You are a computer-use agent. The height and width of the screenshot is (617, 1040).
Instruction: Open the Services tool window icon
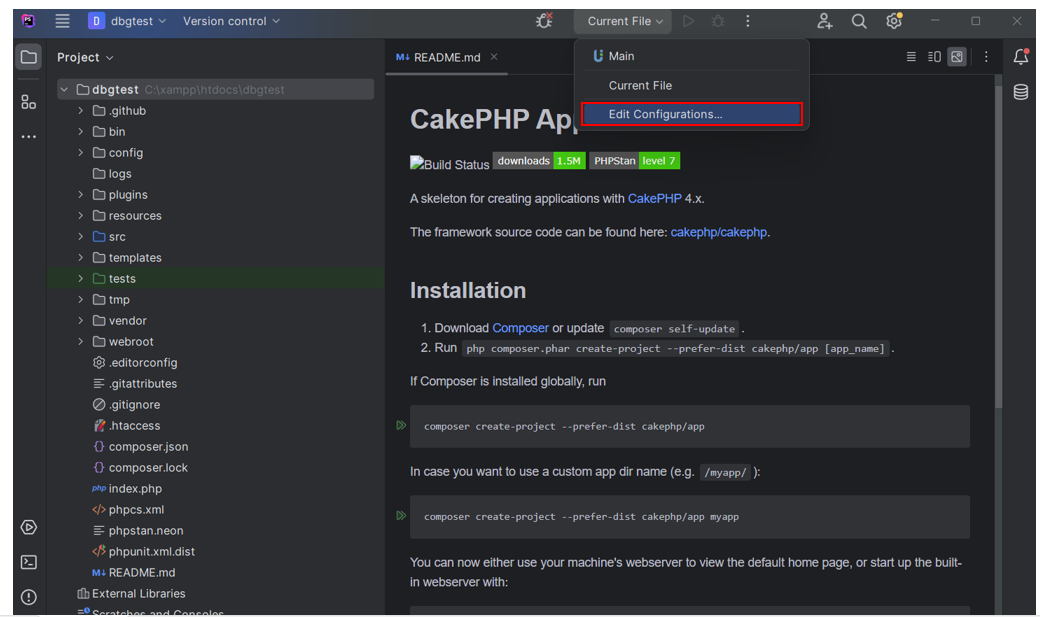coord(29,527)
